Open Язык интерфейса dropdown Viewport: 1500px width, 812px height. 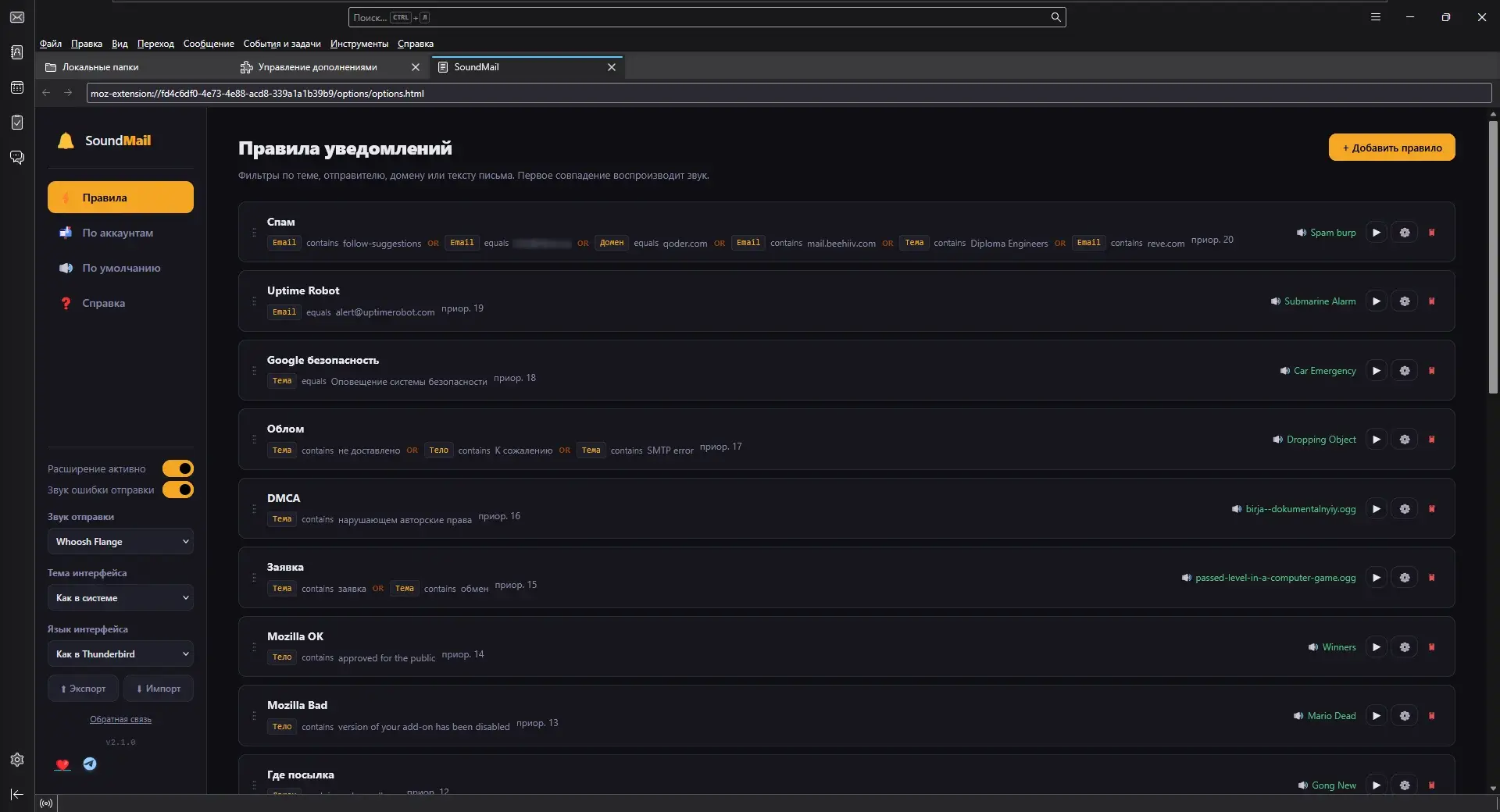coord(120,654)
